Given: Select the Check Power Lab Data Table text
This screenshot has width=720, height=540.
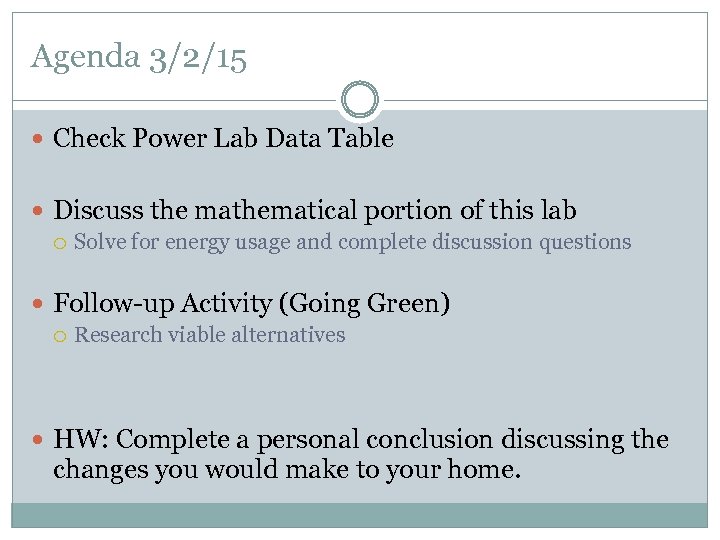Looking at the screenshot, I should point(223,139).
